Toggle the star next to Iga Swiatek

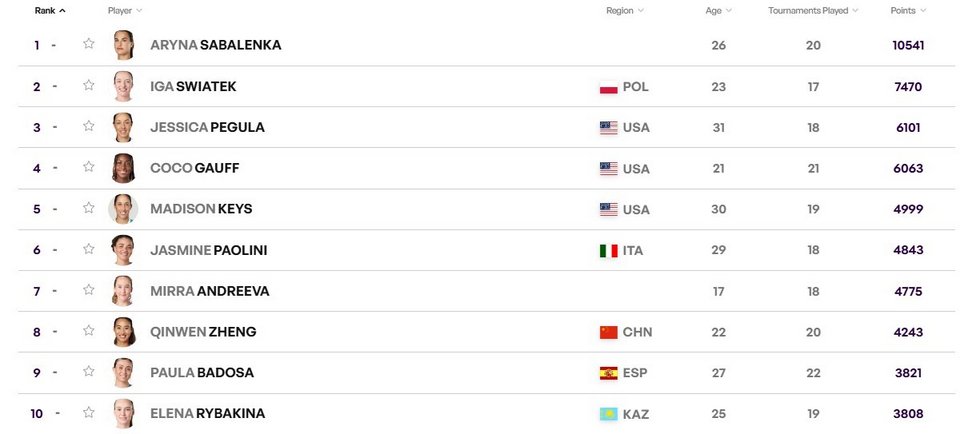(89, 85)
